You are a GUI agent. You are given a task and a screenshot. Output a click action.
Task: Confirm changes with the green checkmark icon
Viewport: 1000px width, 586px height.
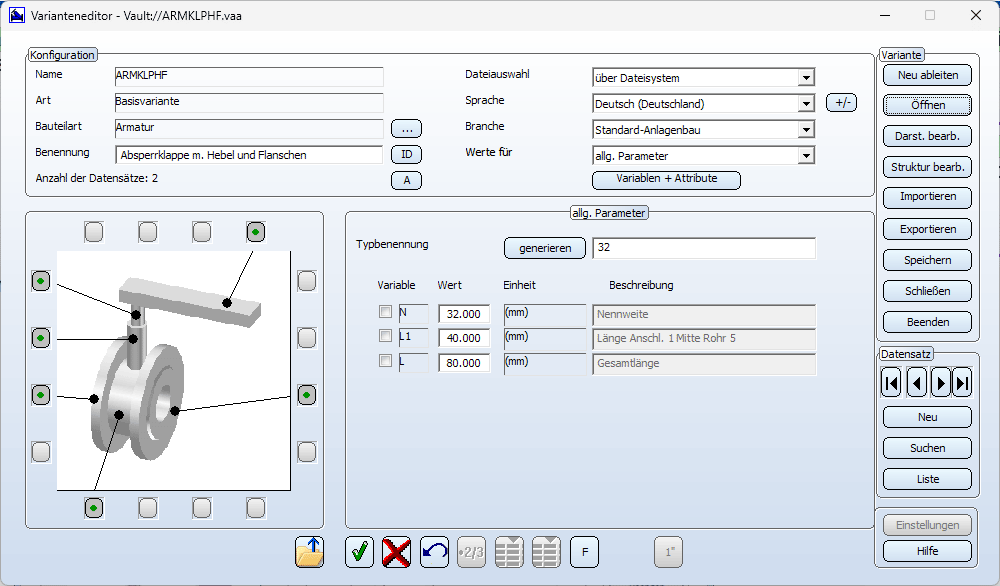point(359,552)
